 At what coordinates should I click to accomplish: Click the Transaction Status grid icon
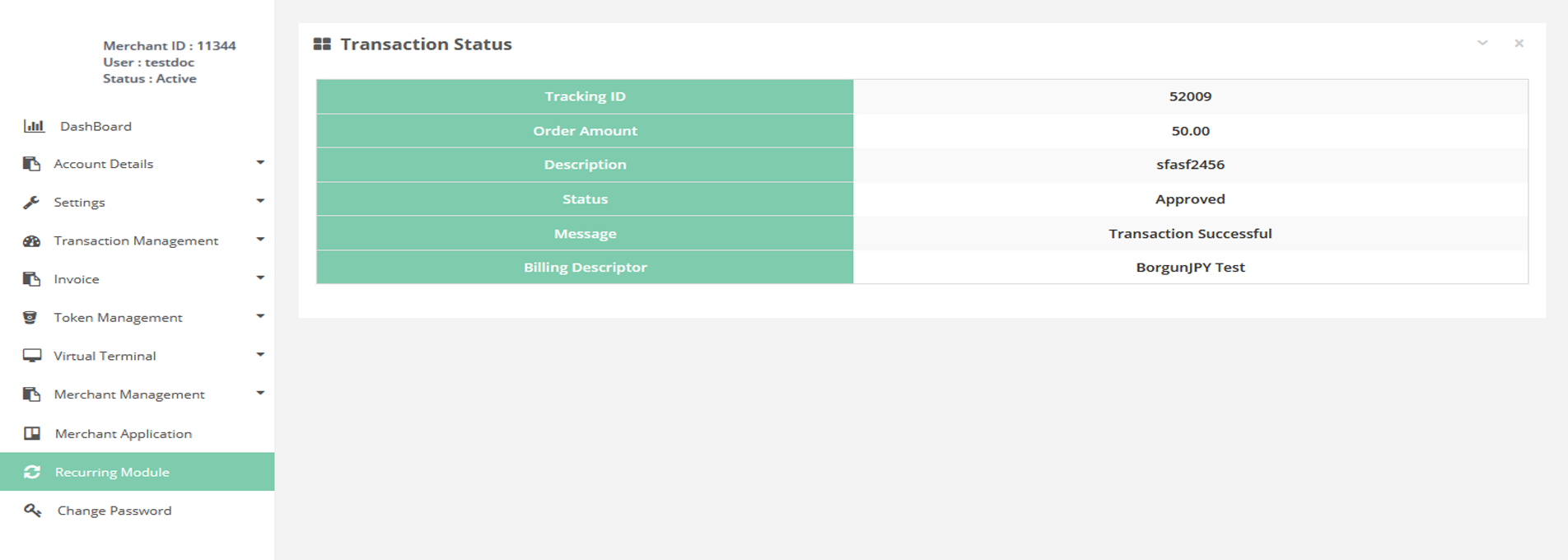322,44
